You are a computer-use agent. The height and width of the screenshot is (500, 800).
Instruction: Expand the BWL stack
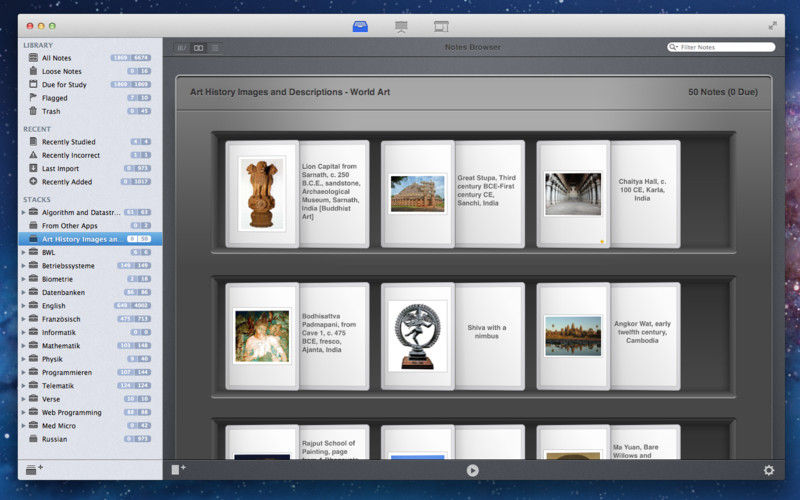click(23, 252)
